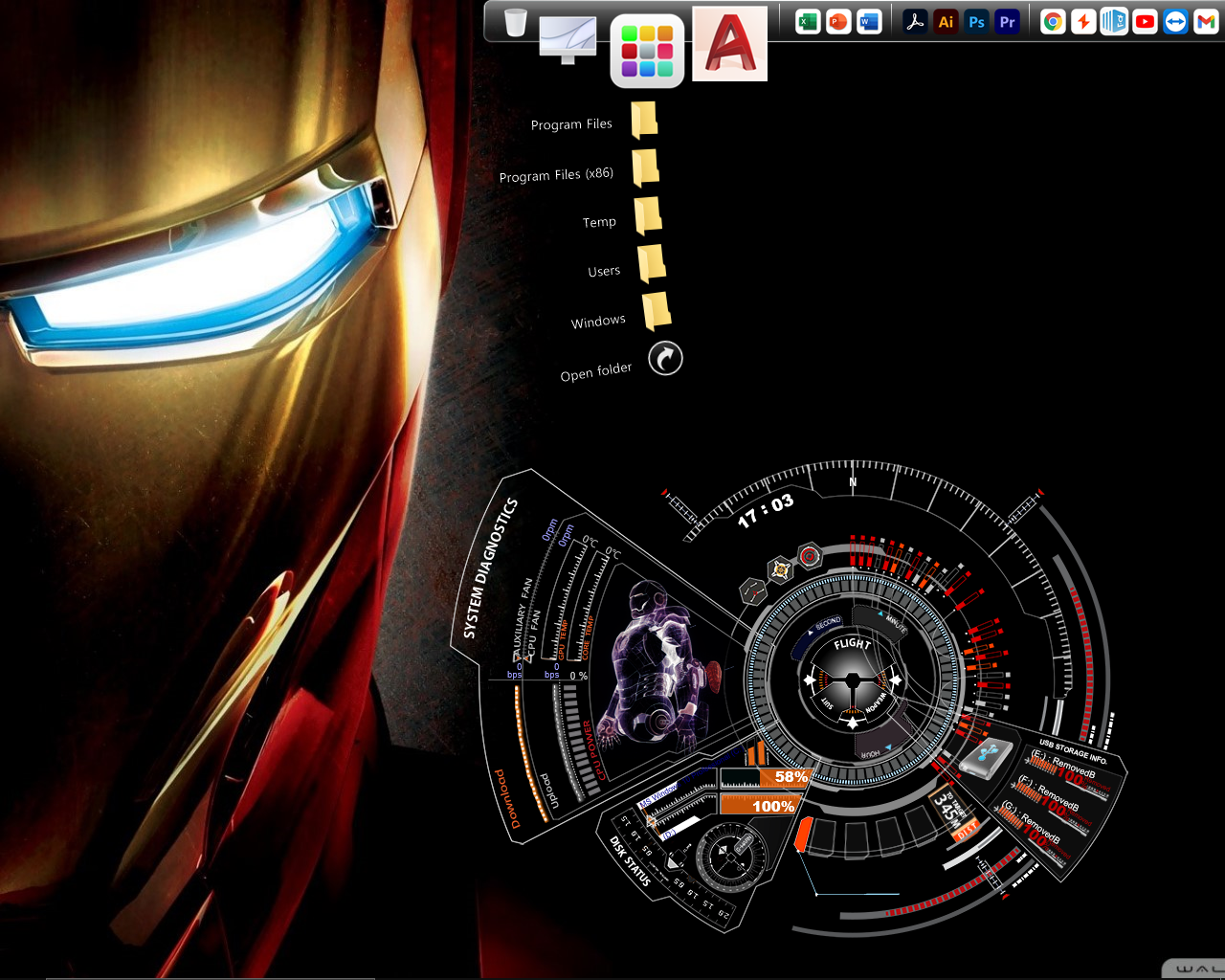
Task: Click the Iron Man wireframe figure
Action: 654,667
